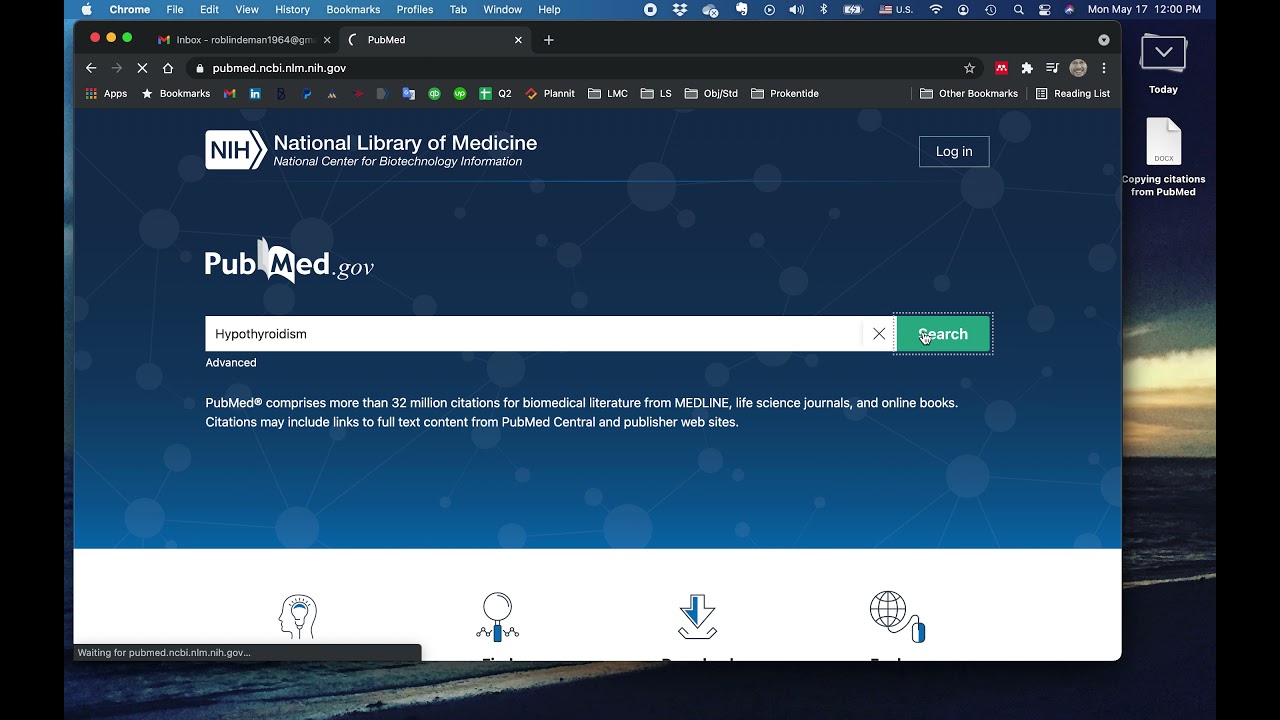
Task: Open Apps in bookmarks bar
Action: [106, 94]
